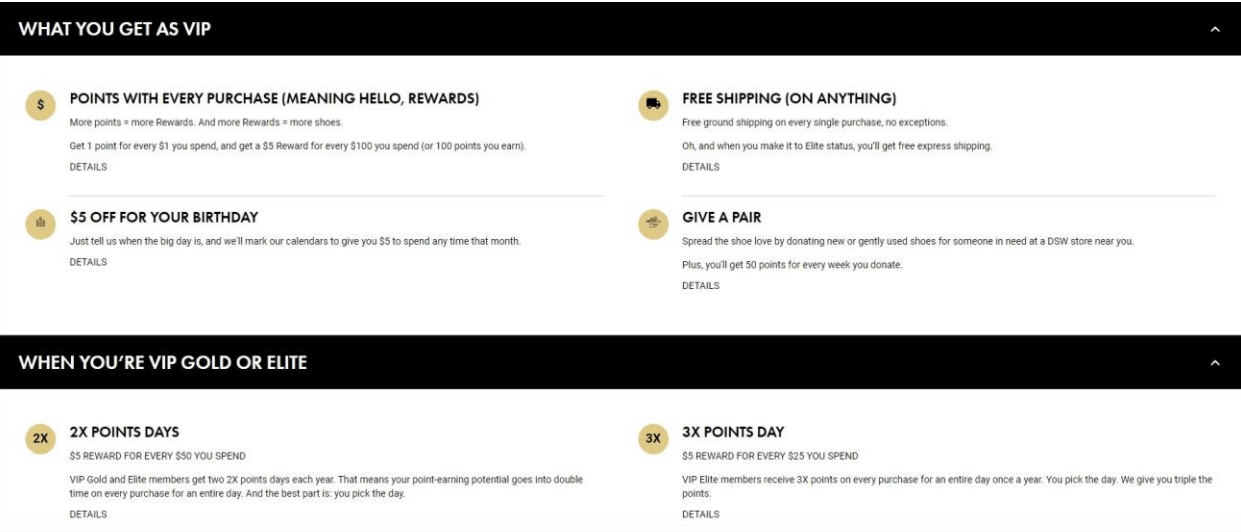
Task: Click the Free Shipping (On Anything) heading
Action: [x=789, y=99]
